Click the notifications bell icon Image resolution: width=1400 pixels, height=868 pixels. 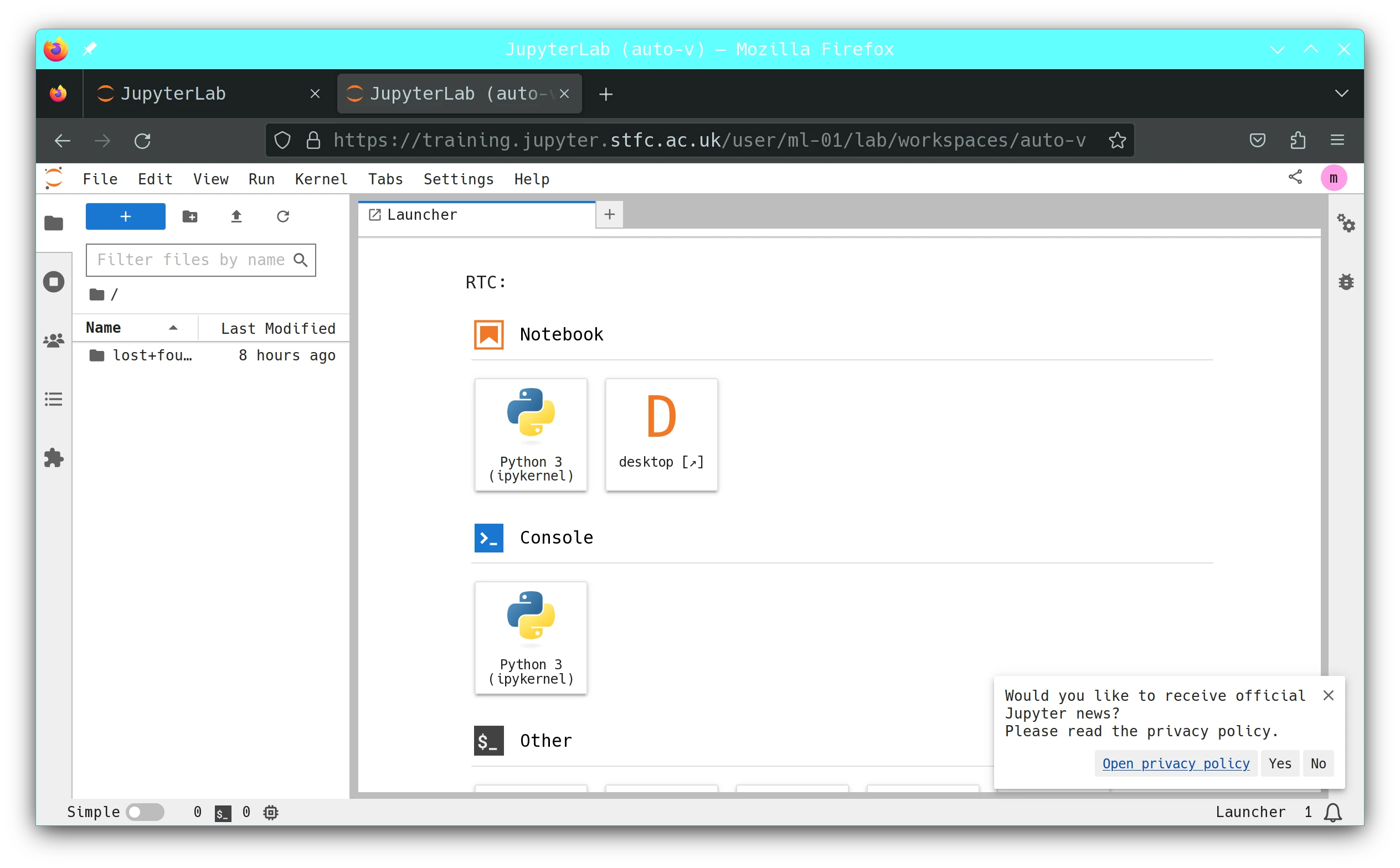click(1332, 812)
